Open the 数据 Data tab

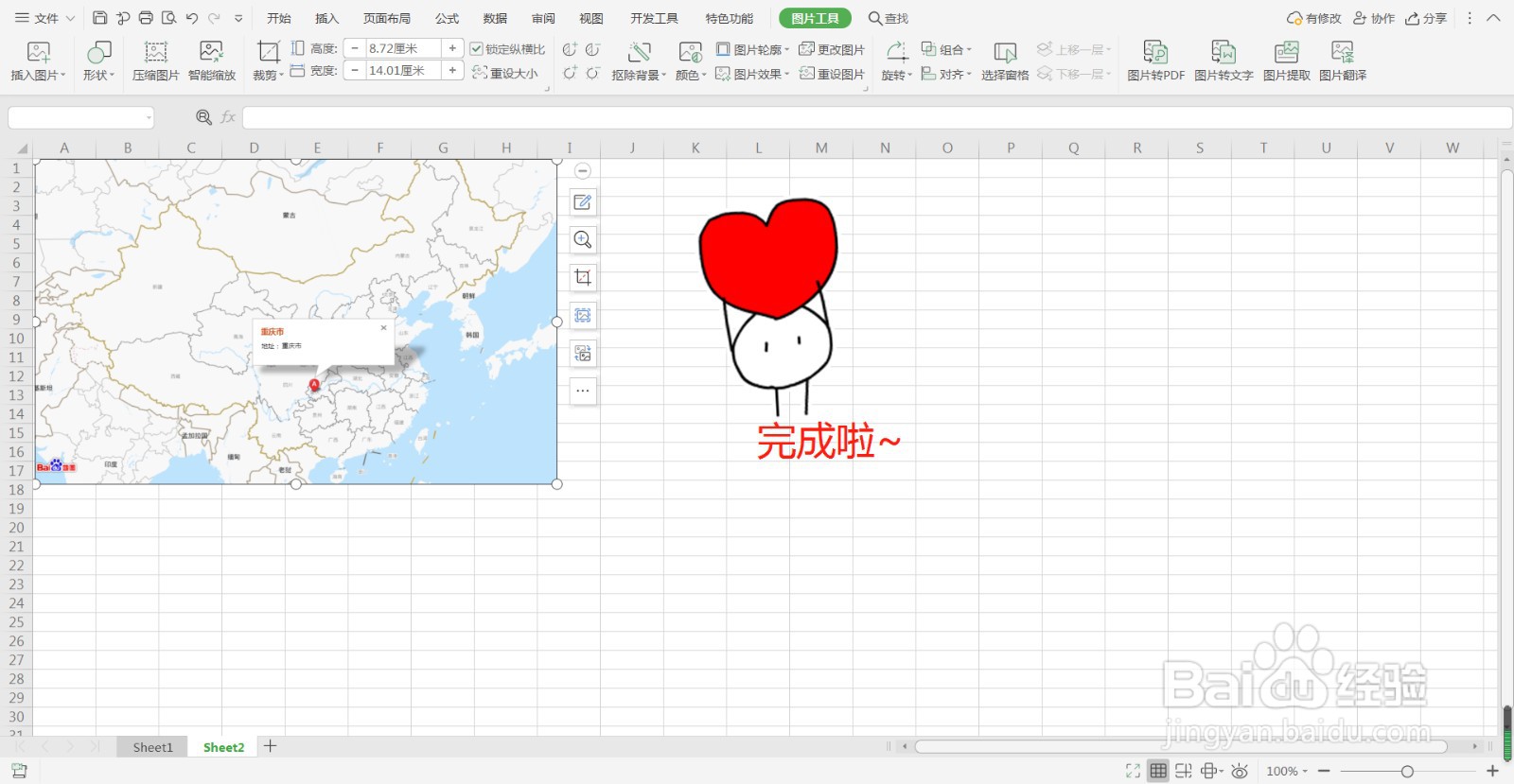click(x=495, y=18)
